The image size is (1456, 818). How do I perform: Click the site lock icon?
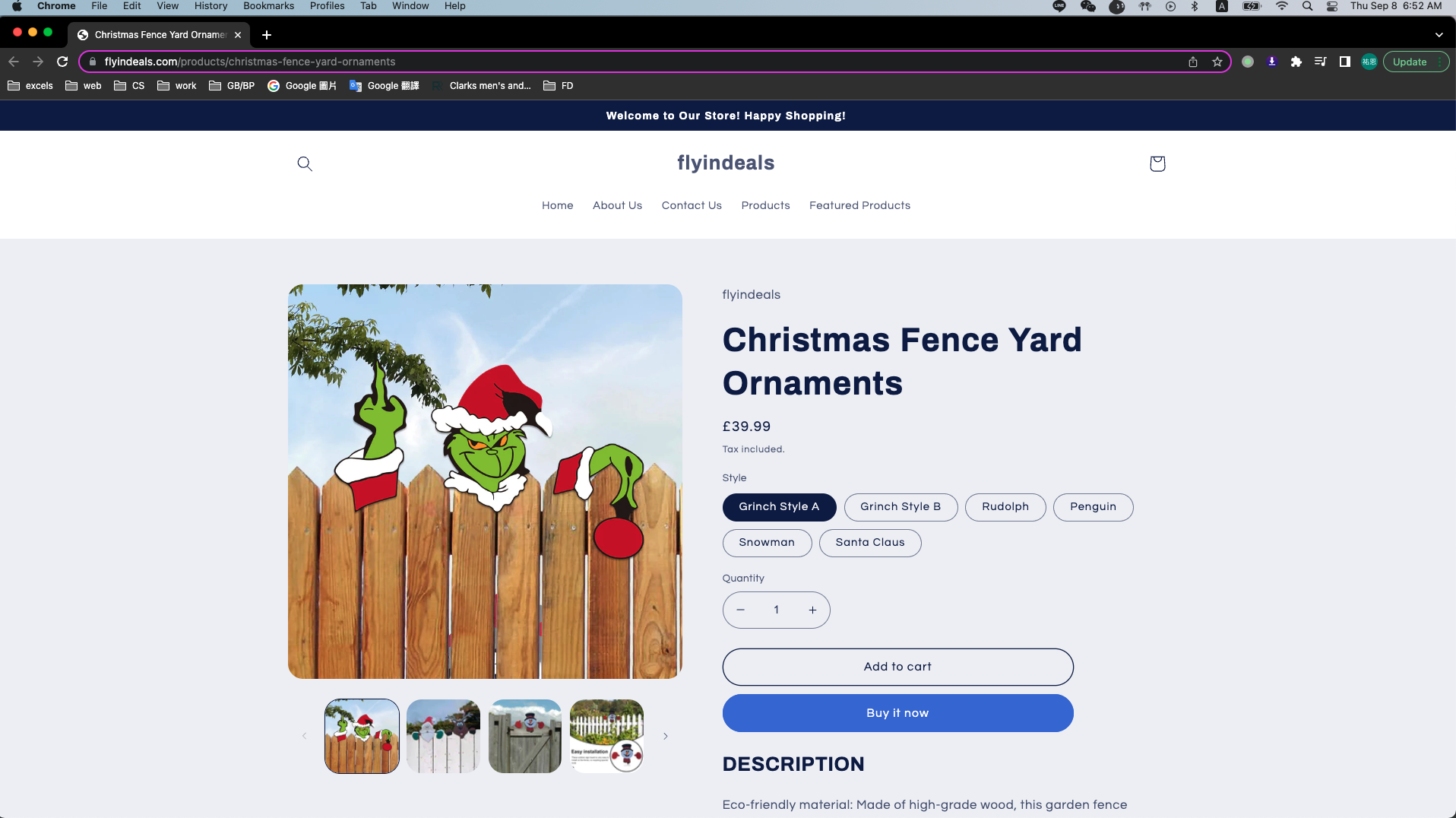coord(93,62)
